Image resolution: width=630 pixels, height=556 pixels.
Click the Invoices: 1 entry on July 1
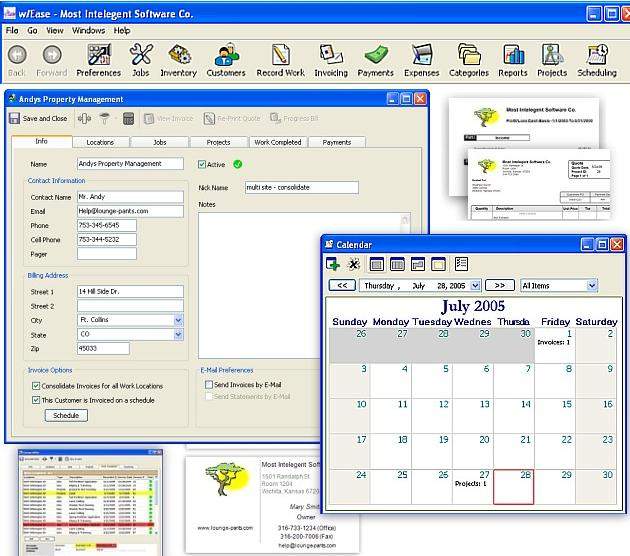coord(553,342)
